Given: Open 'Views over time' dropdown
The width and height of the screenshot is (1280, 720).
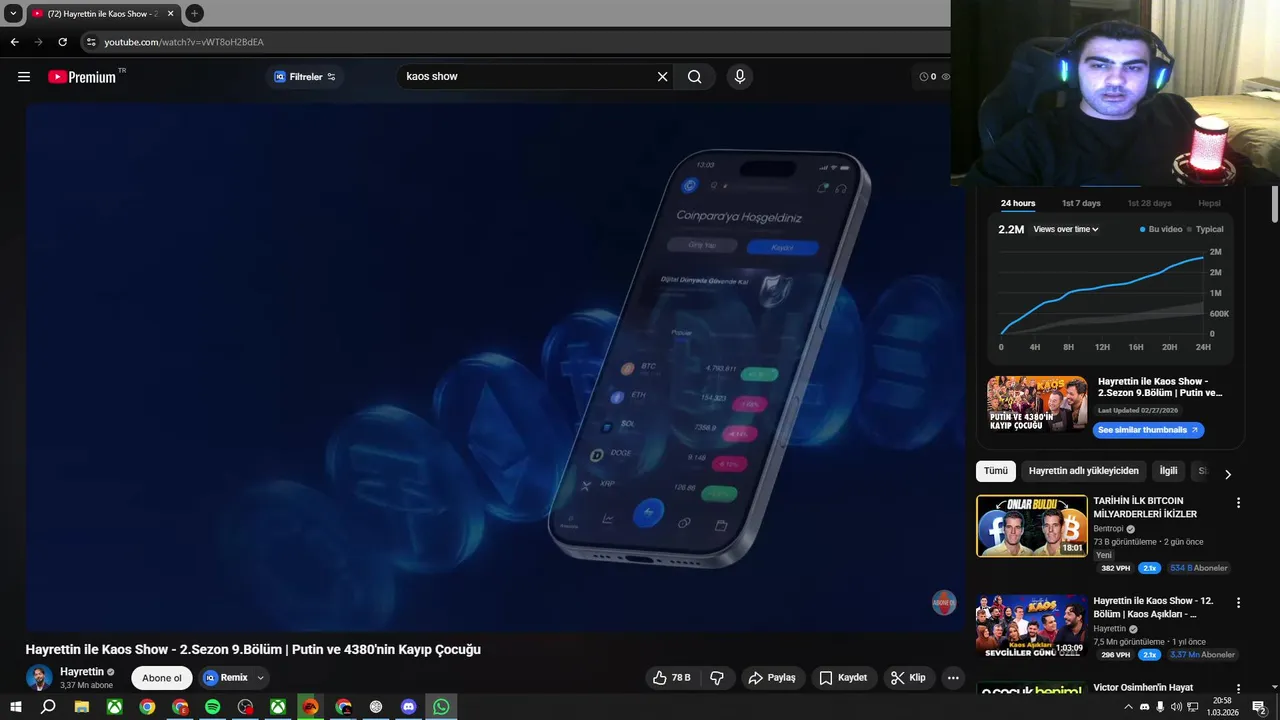Looking at the screenshot, I should (x=1066, y=229).
